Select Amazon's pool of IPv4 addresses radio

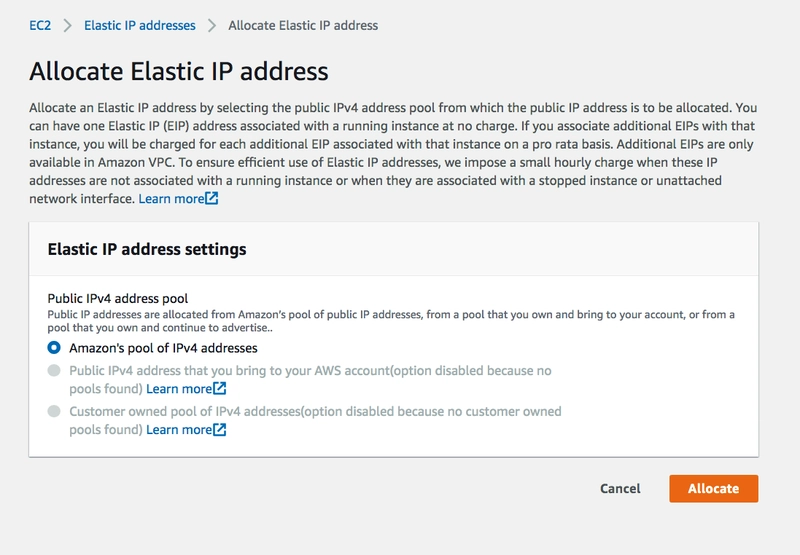pos(54,348)
